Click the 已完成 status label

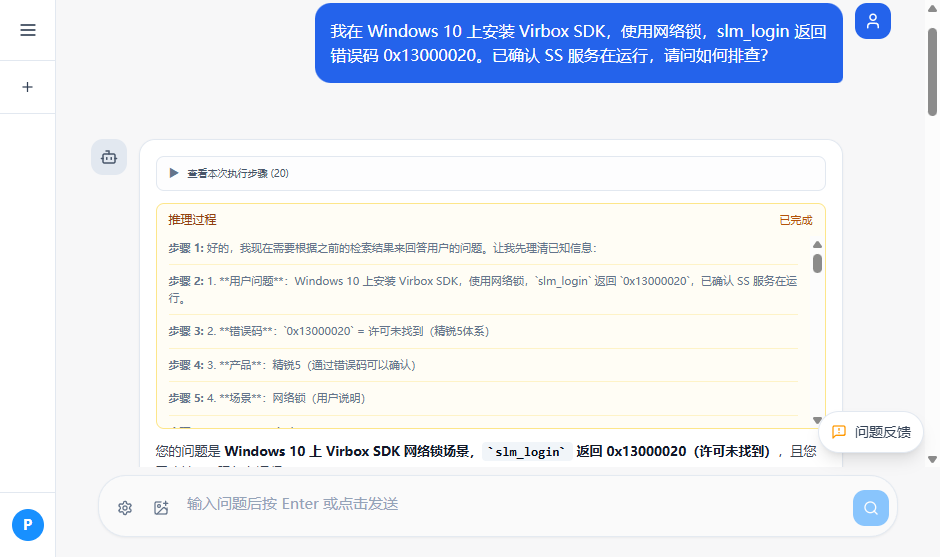click(x=796, y=220)
